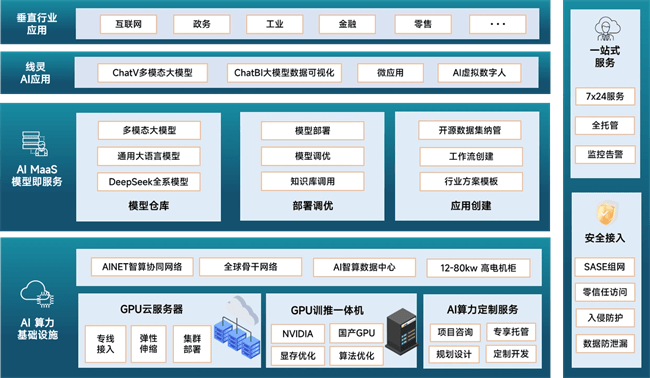The width and height of the screenshot is (650, 378).
Task: Click the GPU云服务器 blue server cluster icon
Action: tap(238, 327)
